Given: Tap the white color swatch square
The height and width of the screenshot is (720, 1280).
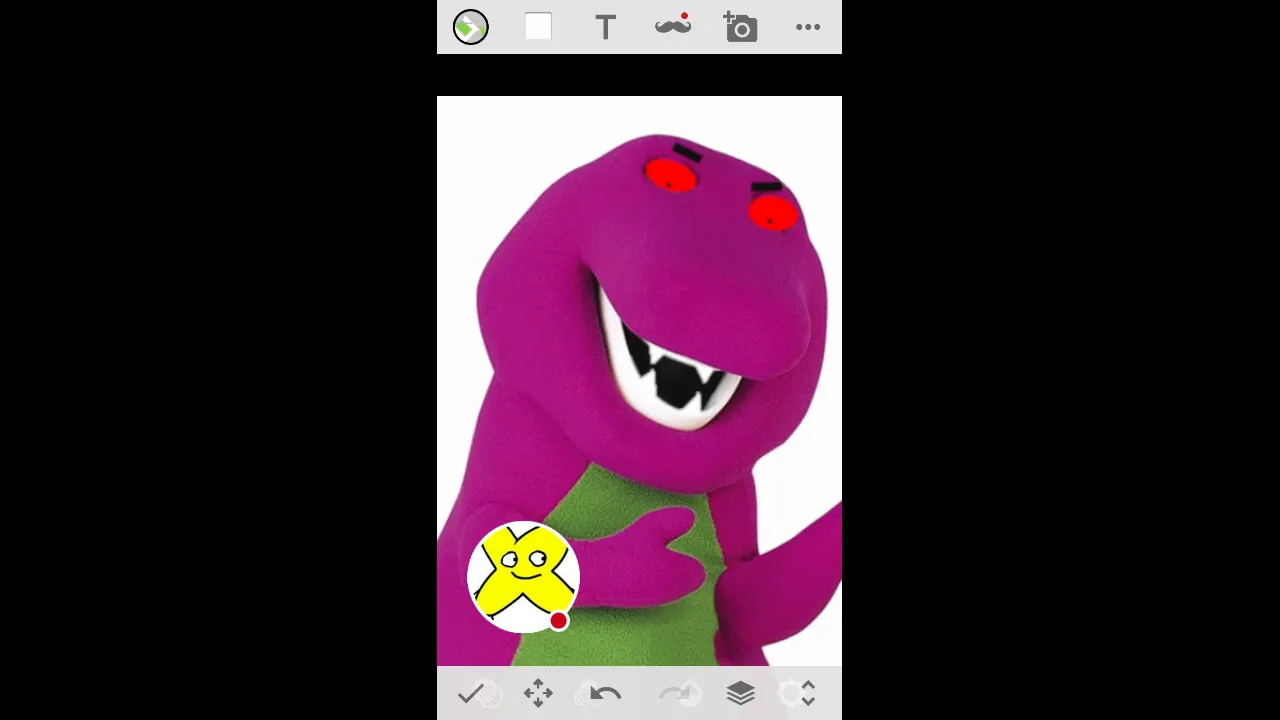Looking at the screenshot, I should click(x=538, y=27).
